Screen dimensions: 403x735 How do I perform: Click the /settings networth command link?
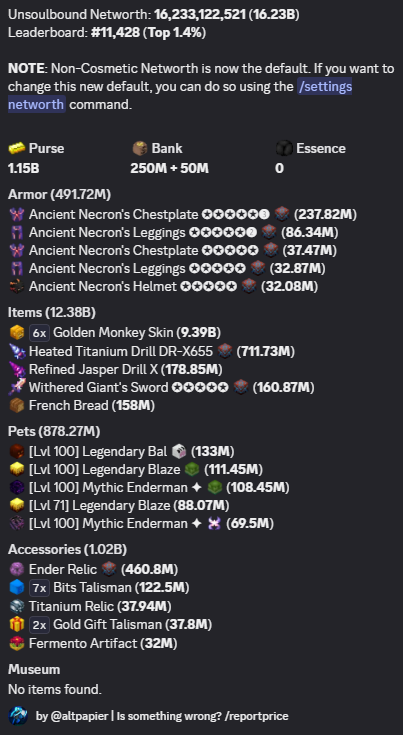(x=180, y=95)
